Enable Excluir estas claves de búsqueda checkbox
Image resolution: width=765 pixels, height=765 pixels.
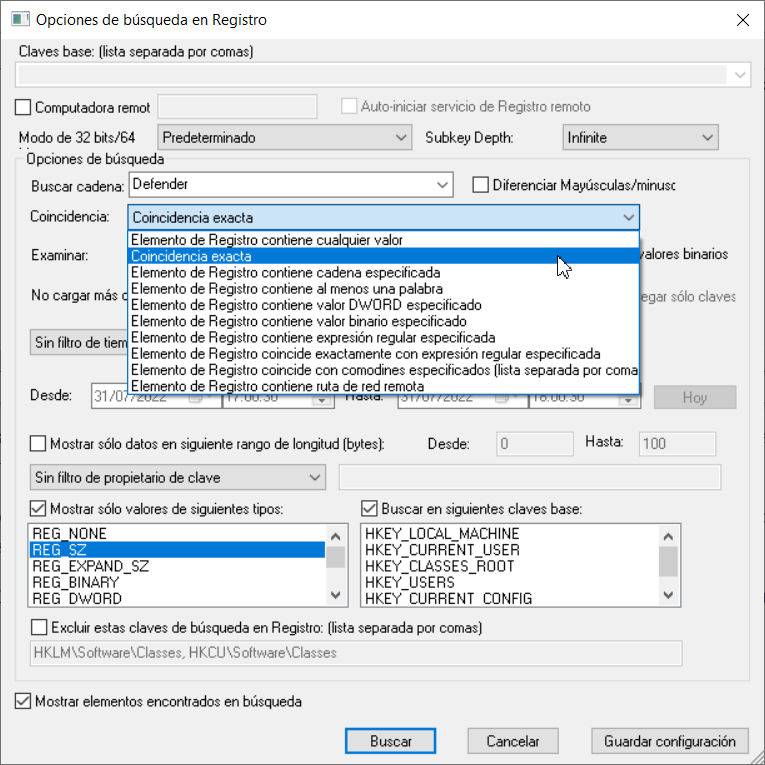[x=39, y=628]
